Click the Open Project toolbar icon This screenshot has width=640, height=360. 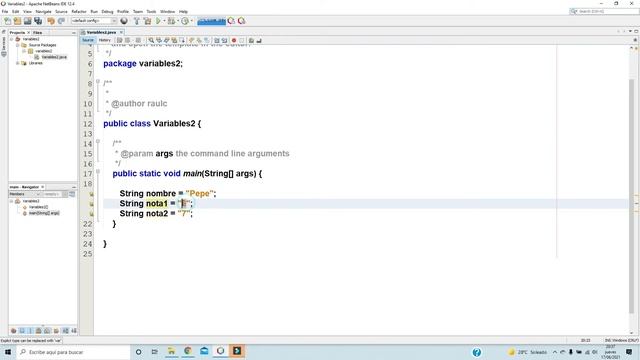pyautogui.click(x=27, y=21)
